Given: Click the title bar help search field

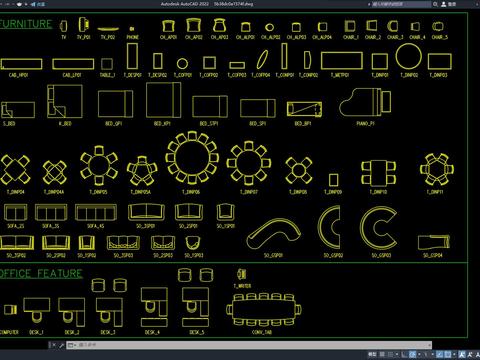Looking at the screenshot, I should pos(401,4).
